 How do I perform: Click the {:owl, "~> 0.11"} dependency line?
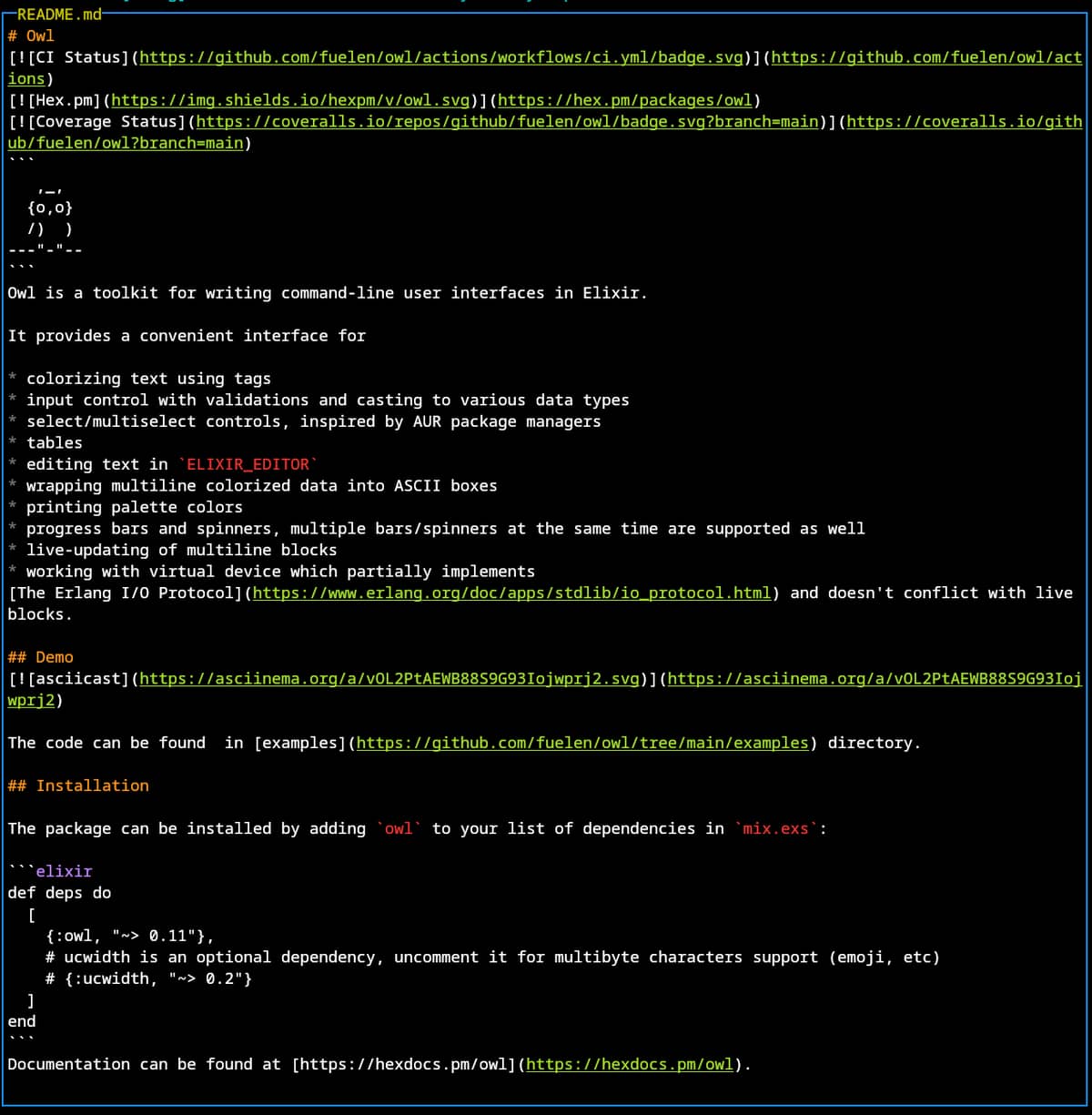129,936
